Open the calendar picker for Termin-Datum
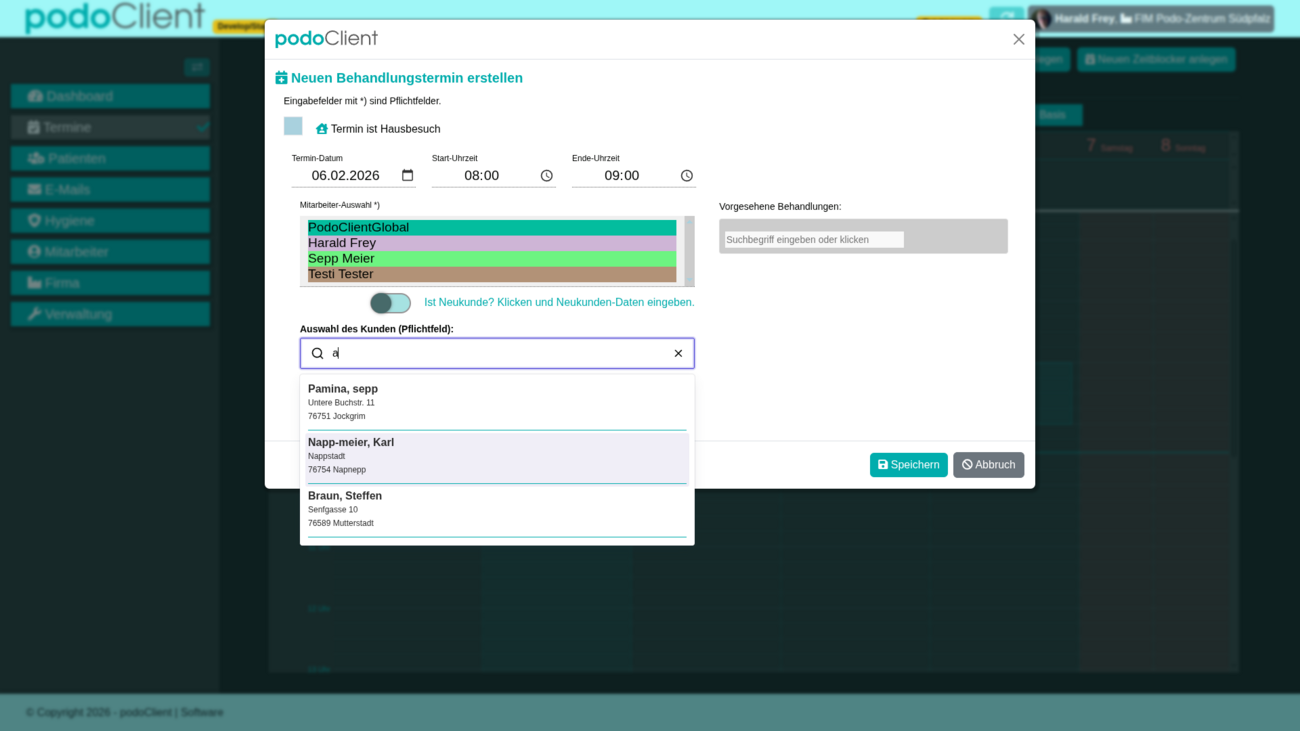This screenshot has height=731, width=1300. (407, 176)
